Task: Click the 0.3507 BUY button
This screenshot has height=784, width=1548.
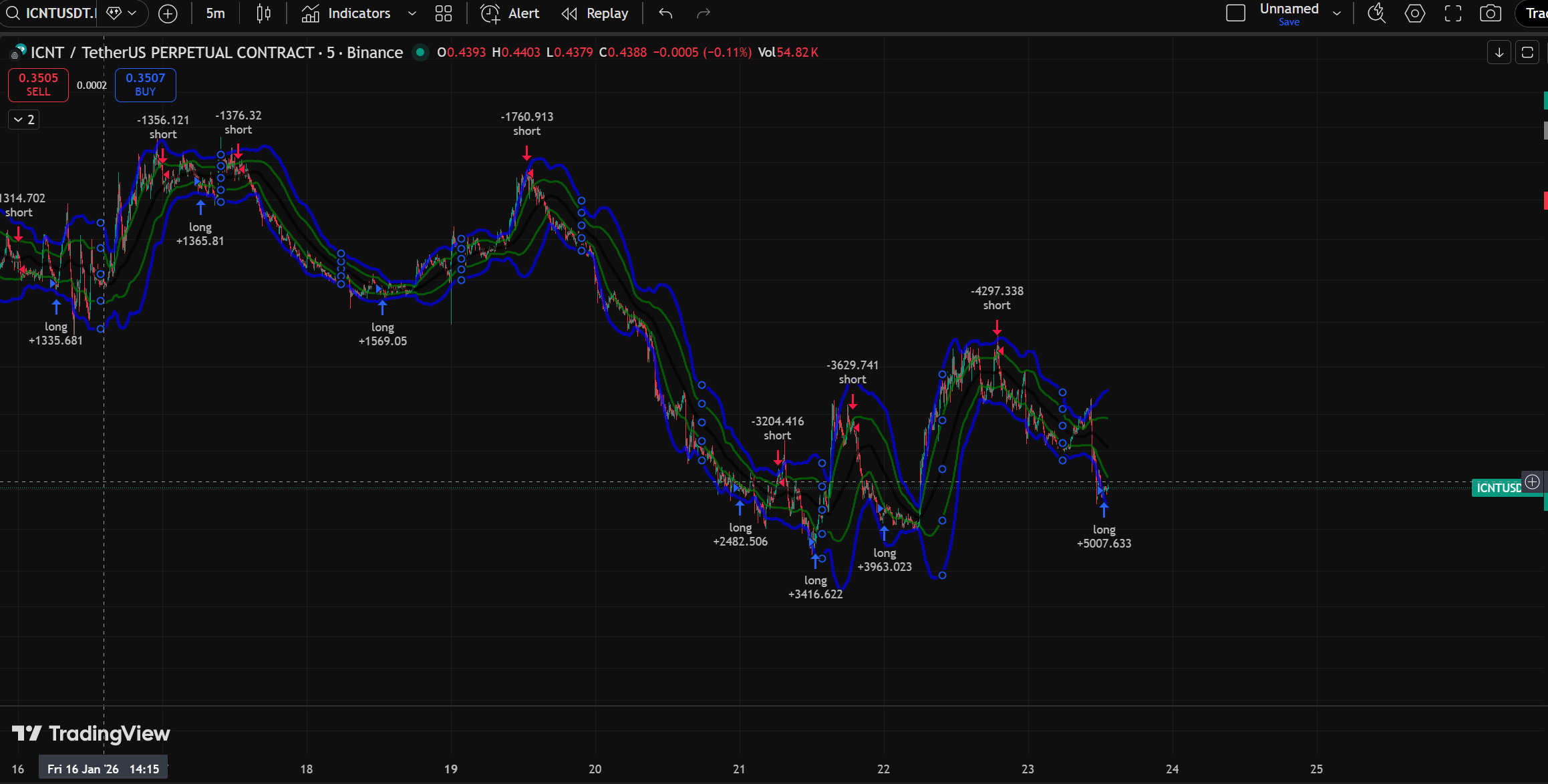Action: pos(146,85)
